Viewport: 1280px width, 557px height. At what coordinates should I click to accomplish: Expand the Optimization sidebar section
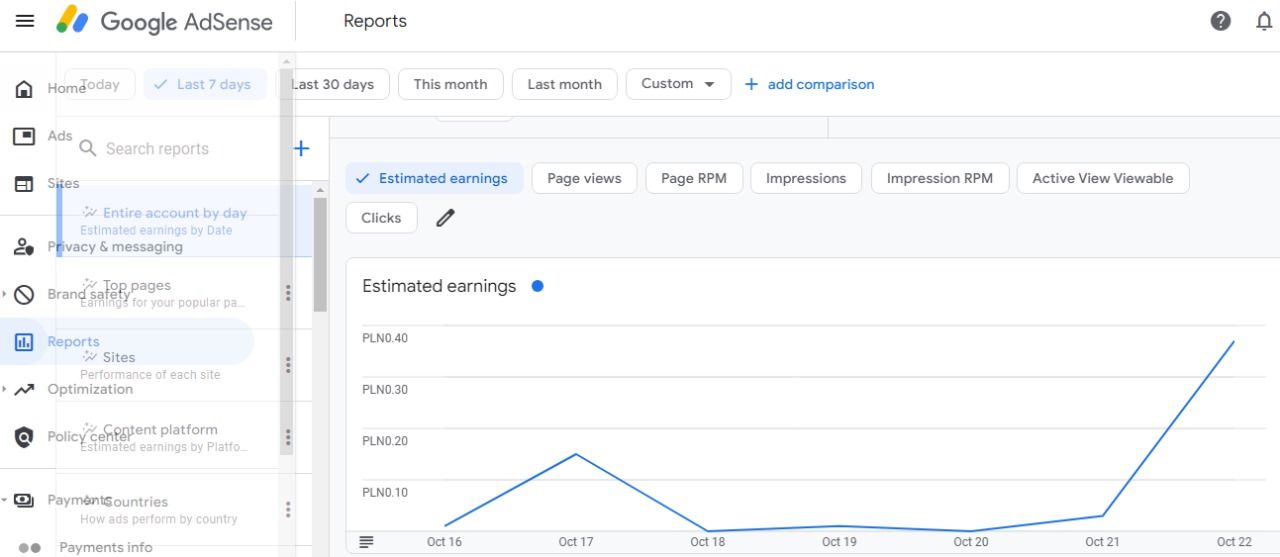tap(4, 389)
